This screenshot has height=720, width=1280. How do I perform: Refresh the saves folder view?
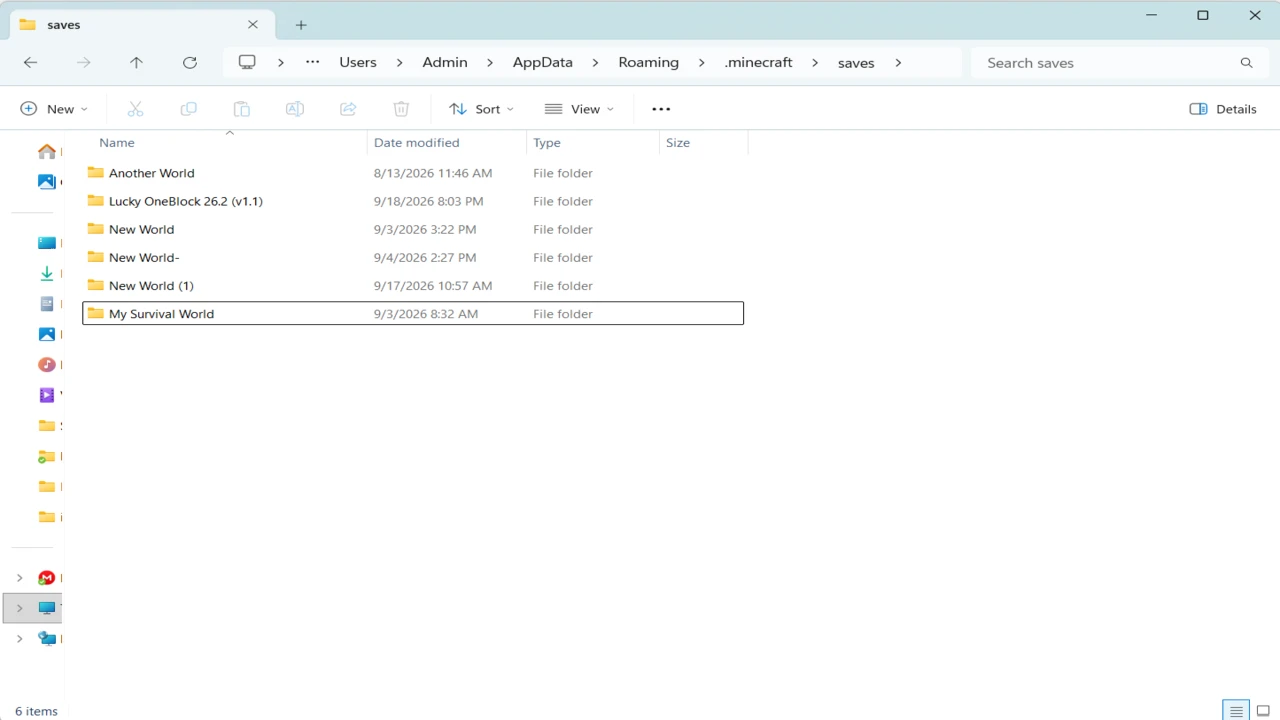coord(190,62)
